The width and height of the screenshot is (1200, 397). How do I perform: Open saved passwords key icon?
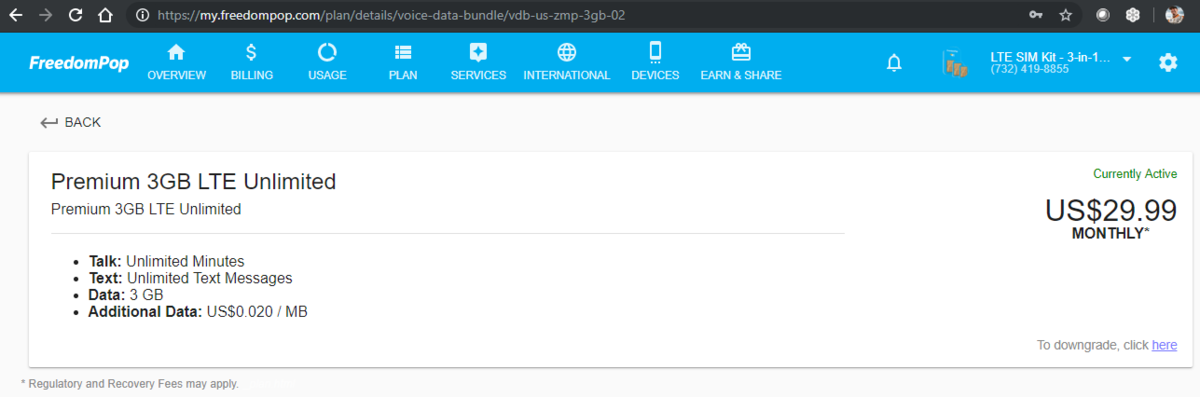pos(1035,16)
